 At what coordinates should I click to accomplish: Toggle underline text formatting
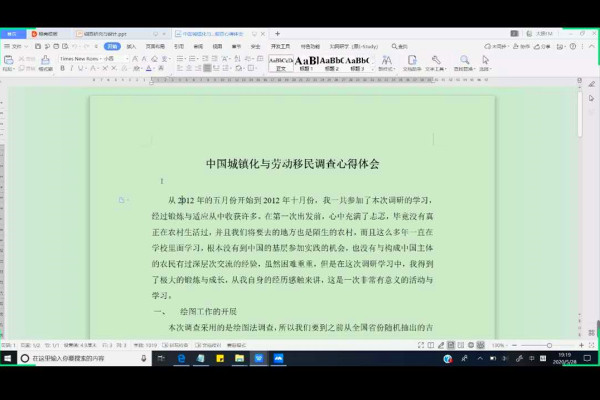79,69
